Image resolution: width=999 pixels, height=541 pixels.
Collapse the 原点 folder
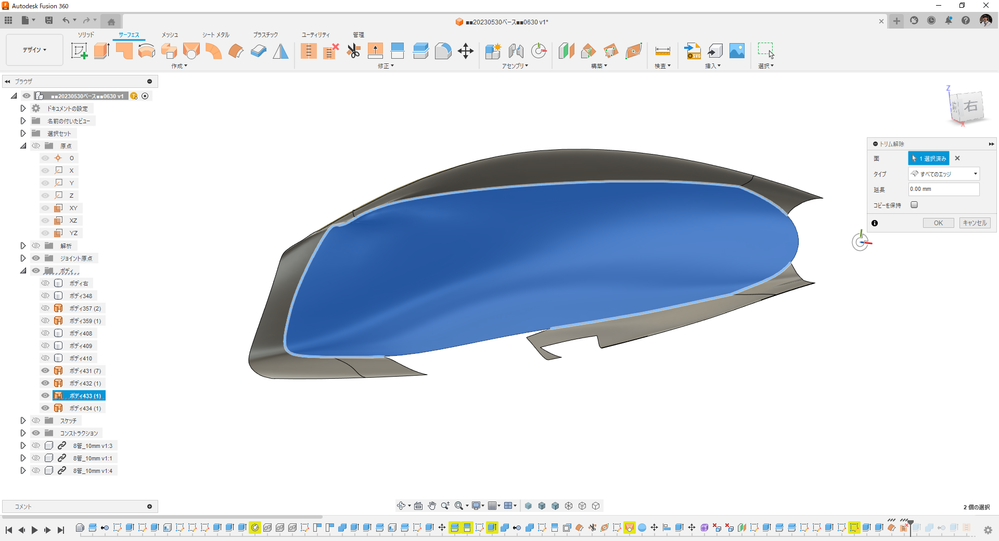pos(23,146)
